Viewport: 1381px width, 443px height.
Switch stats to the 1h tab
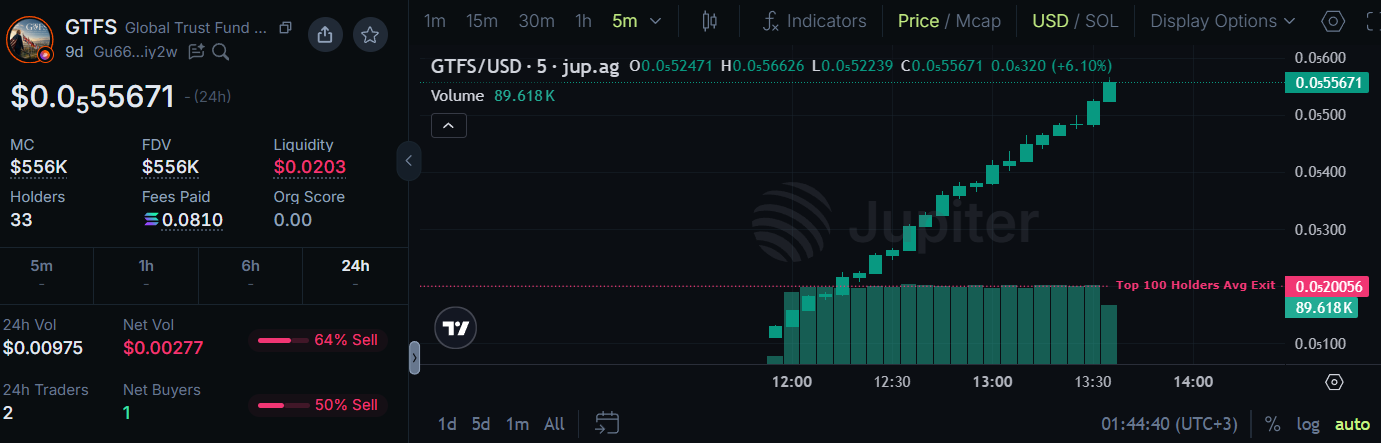pyautogui.click(x=146, y=275)
